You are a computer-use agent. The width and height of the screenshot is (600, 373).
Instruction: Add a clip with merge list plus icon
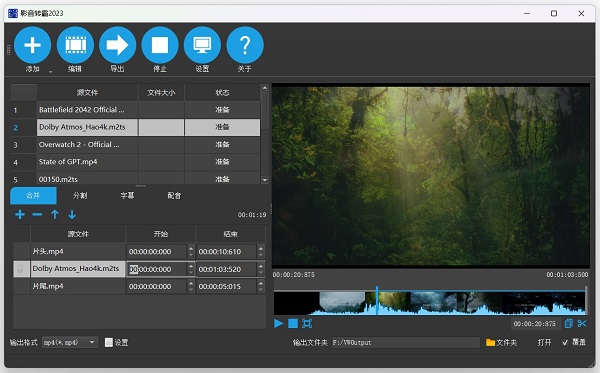[x=20, y=215]
